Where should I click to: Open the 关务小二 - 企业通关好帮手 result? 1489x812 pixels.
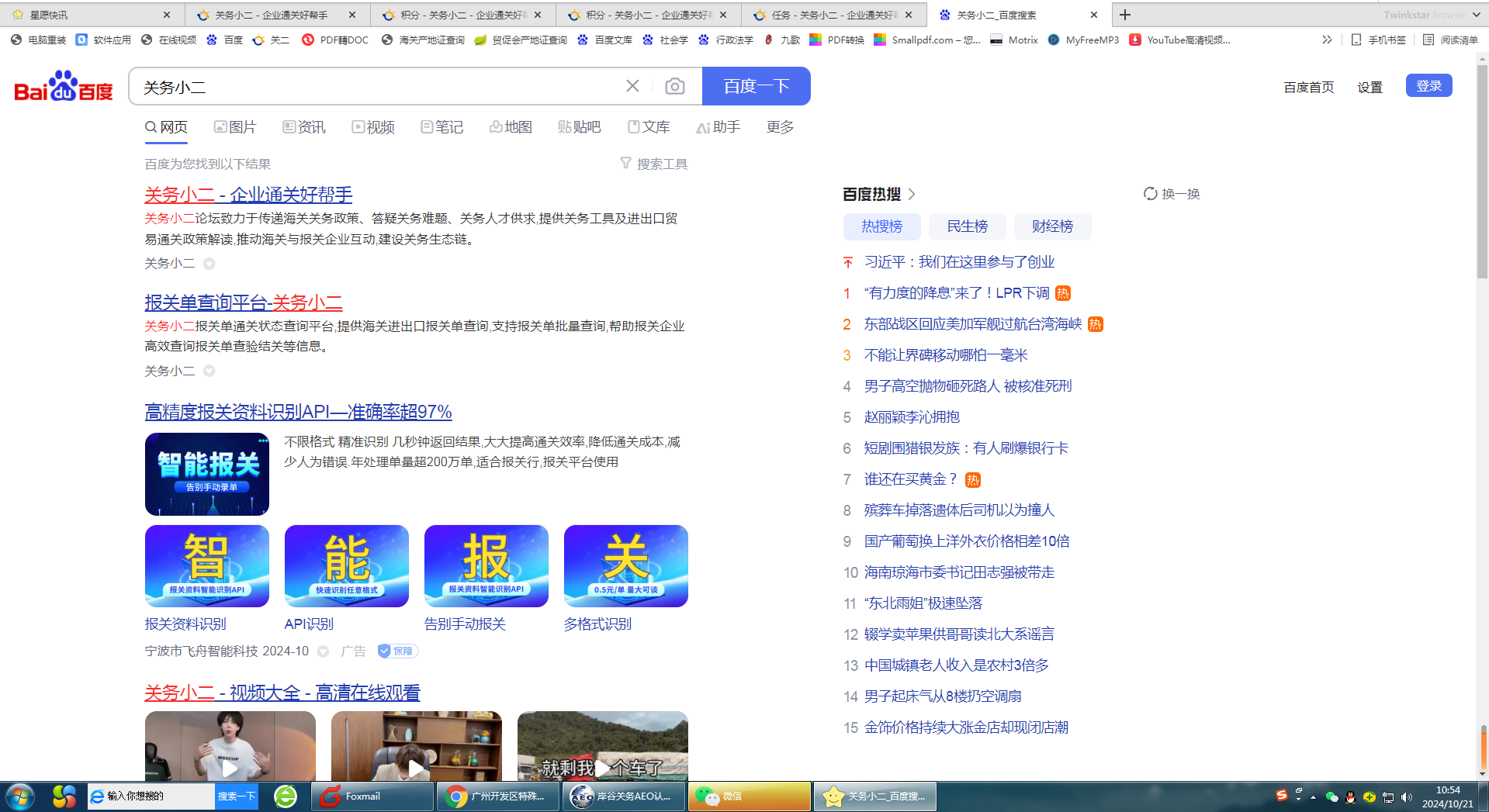[248, 195]
